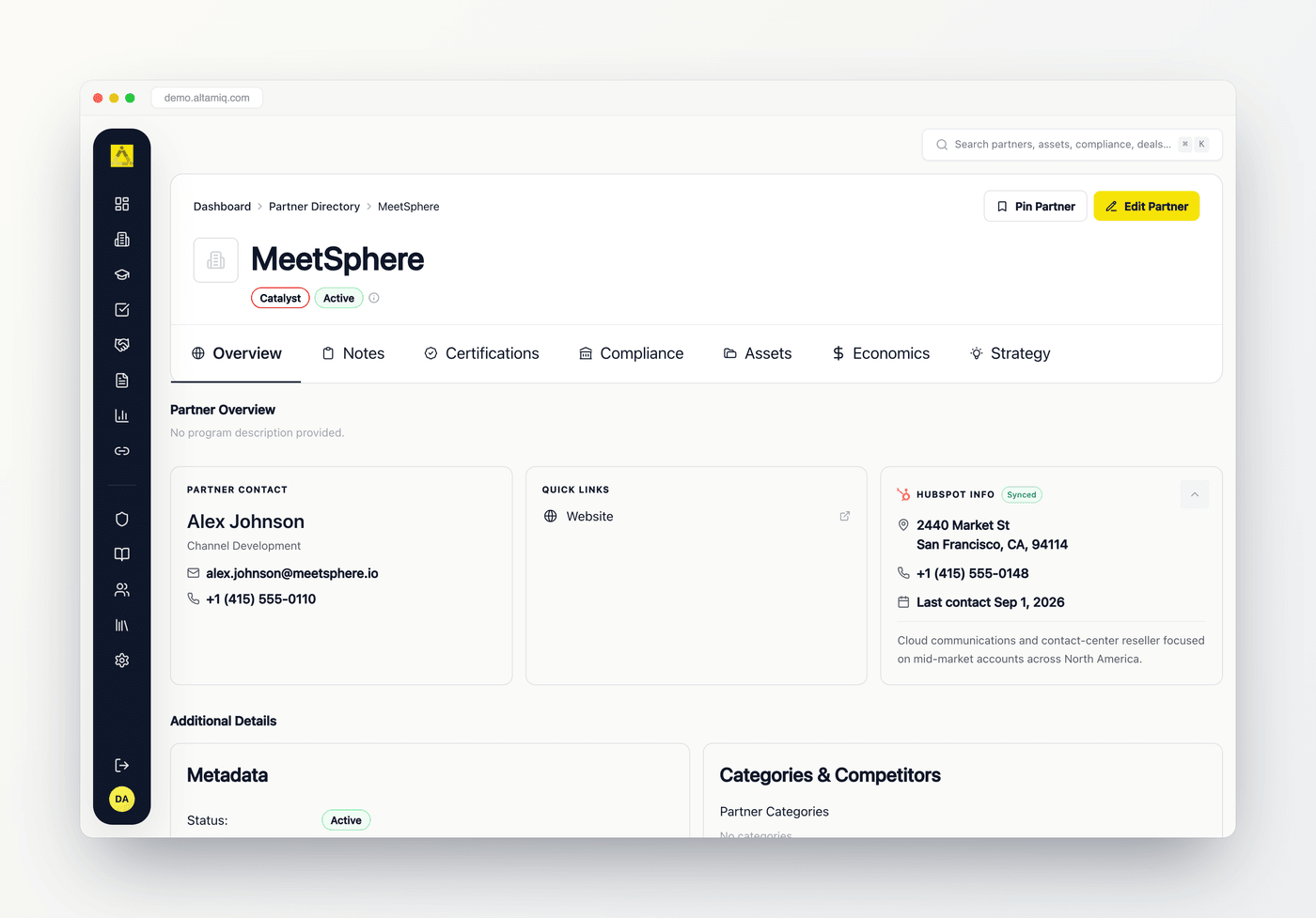Focus the search partners input field
This screenshot has width=1316, height=918.
click(1073, 145)
